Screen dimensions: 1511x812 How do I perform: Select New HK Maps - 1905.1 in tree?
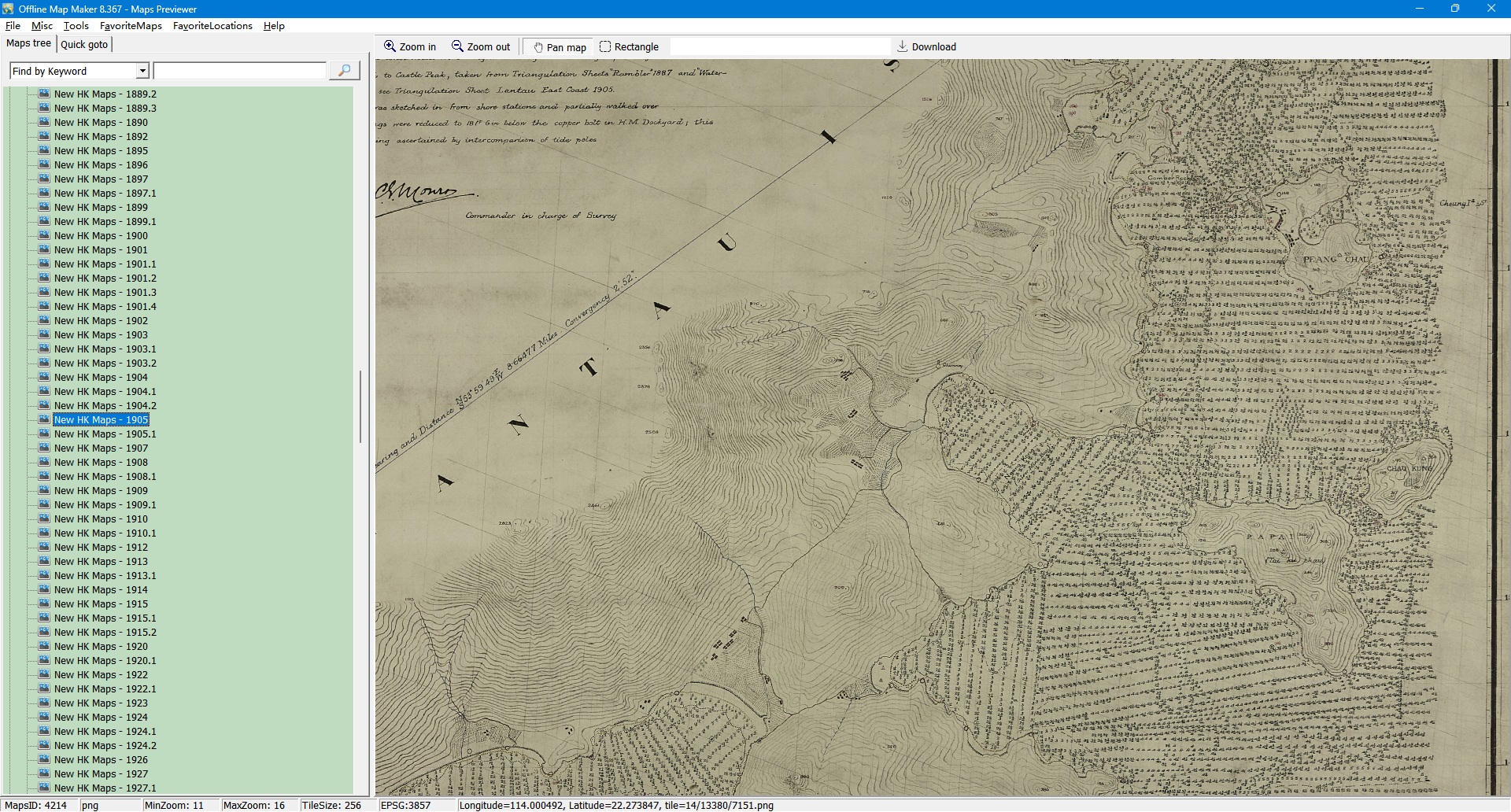coord(105,434)
